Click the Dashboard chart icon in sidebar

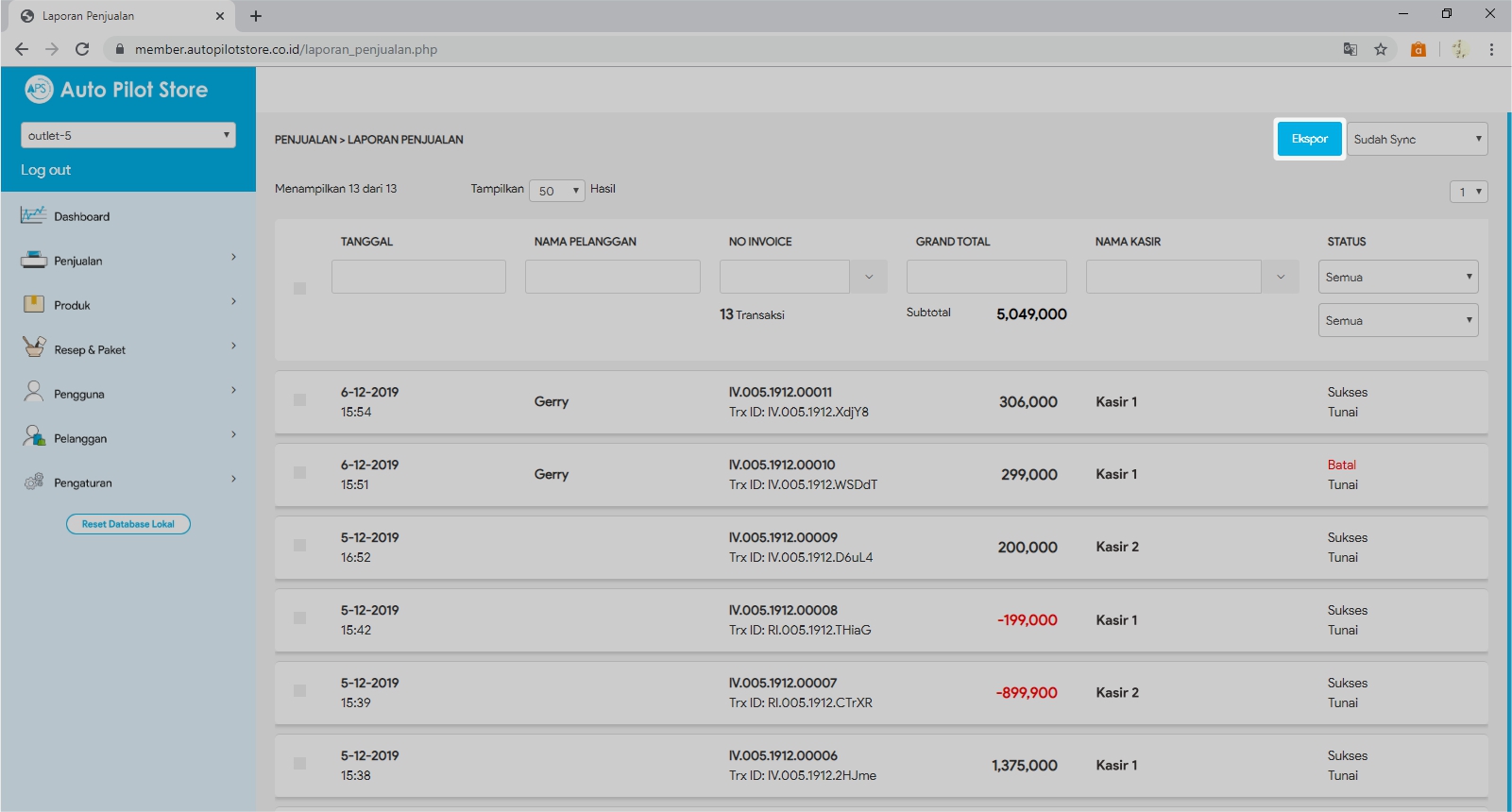tap(33, 215)
